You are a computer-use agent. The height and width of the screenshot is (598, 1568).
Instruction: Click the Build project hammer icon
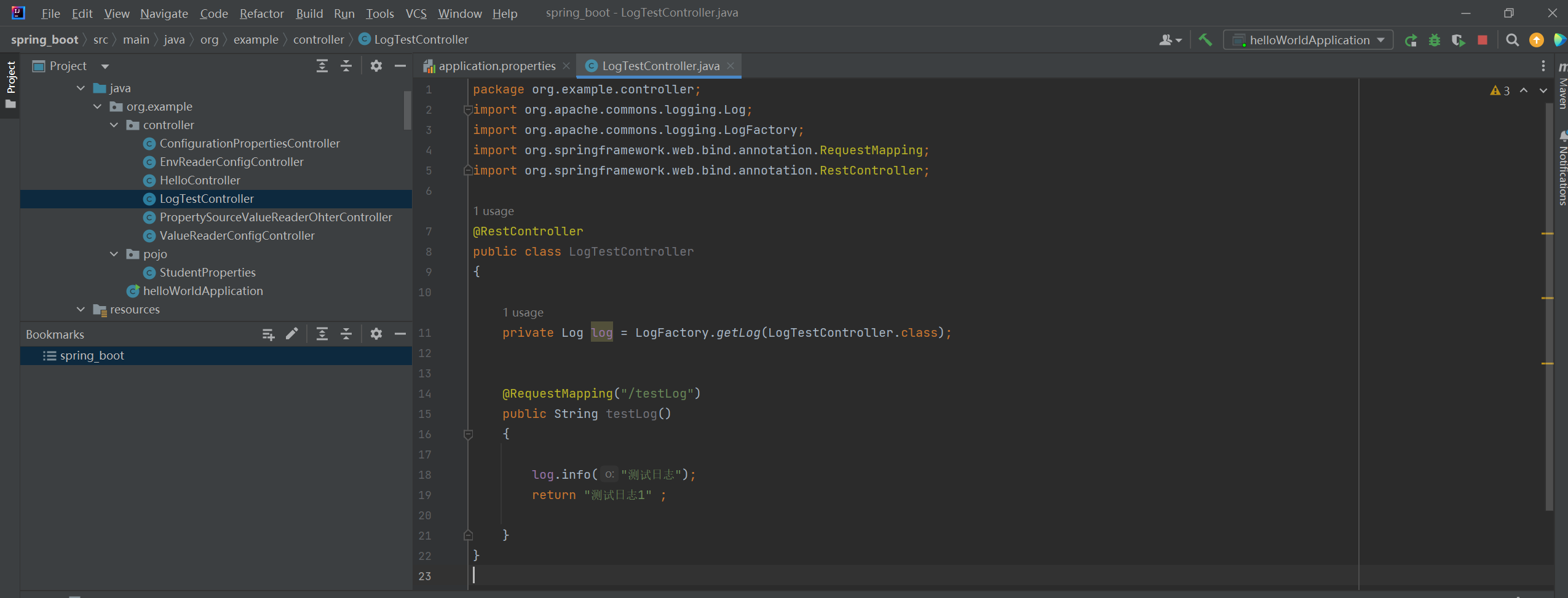(1205, 40)
